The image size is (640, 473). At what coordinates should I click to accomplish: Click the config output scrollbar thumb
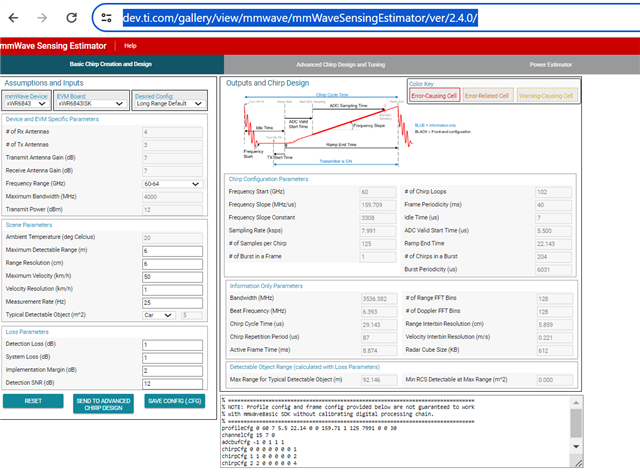tap(576, 423)
